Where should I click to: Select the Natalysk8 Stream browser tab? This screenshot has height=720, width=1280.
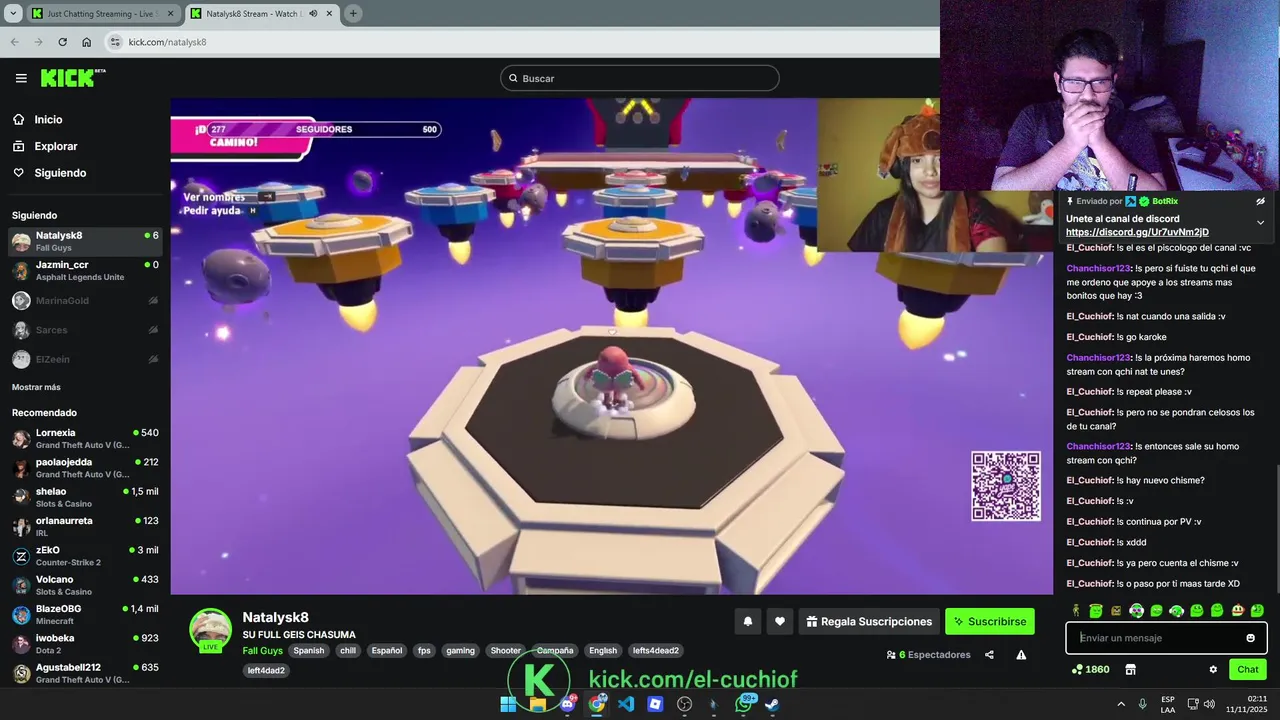(x=261, y=14)
